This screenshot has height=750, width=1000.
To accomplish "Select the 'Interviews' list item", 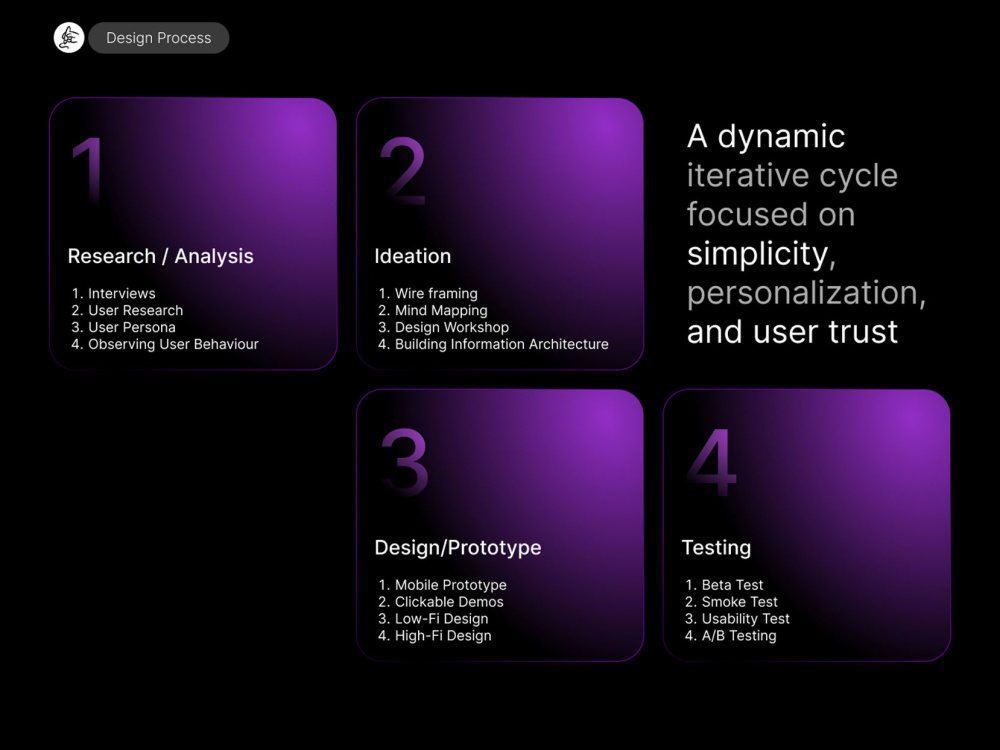I will (x=114, y=293).
